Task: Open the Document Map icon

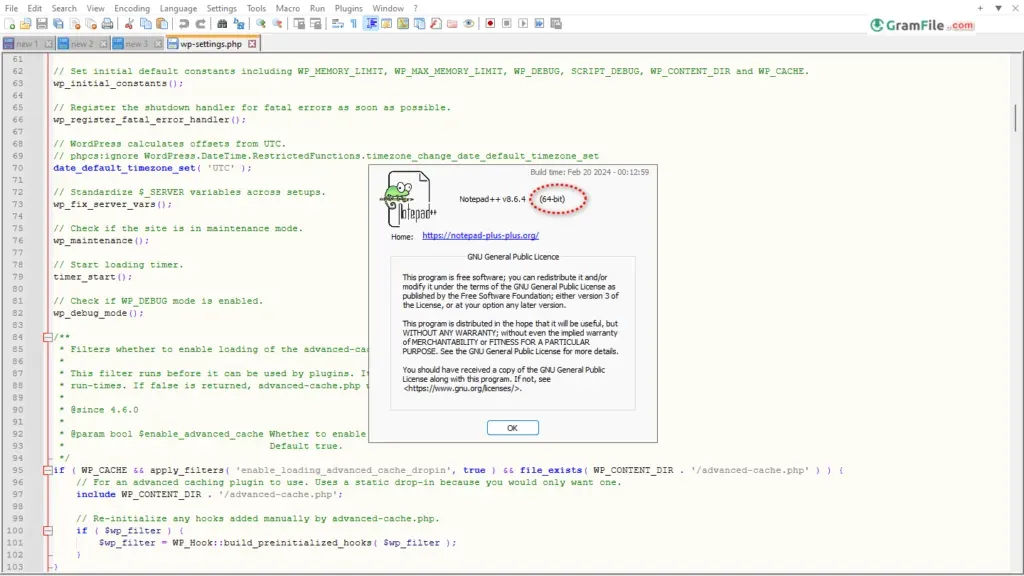Action: pos(403,24)
